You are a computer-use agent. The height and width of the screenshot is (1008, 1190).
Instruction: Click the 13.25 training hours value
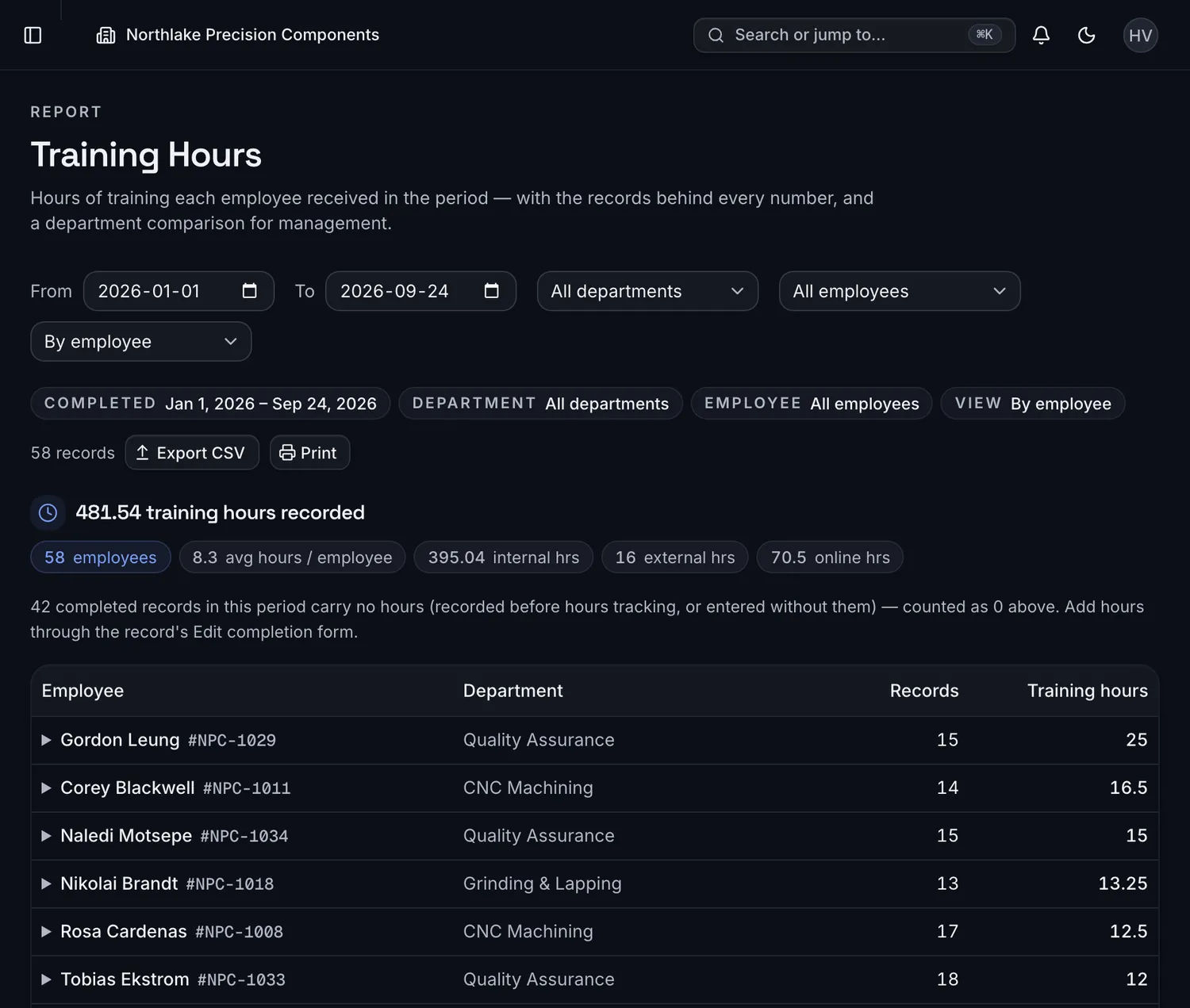[1123, 883]
